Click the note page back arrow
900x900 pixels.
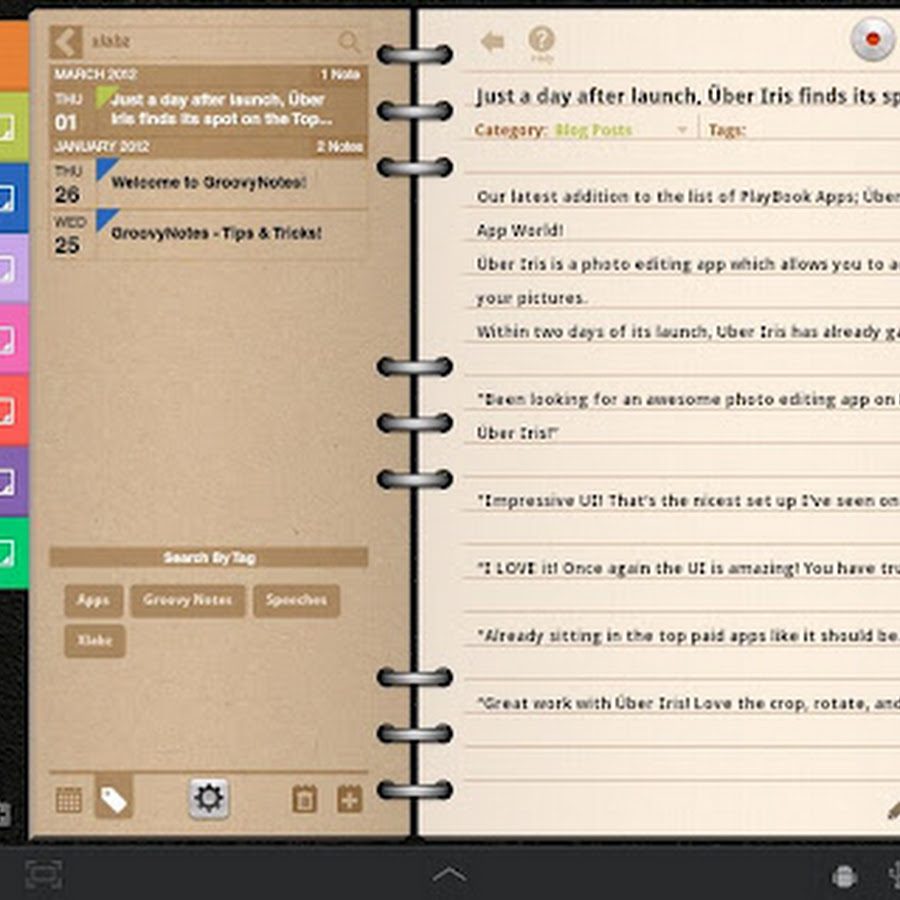point(492,42)
